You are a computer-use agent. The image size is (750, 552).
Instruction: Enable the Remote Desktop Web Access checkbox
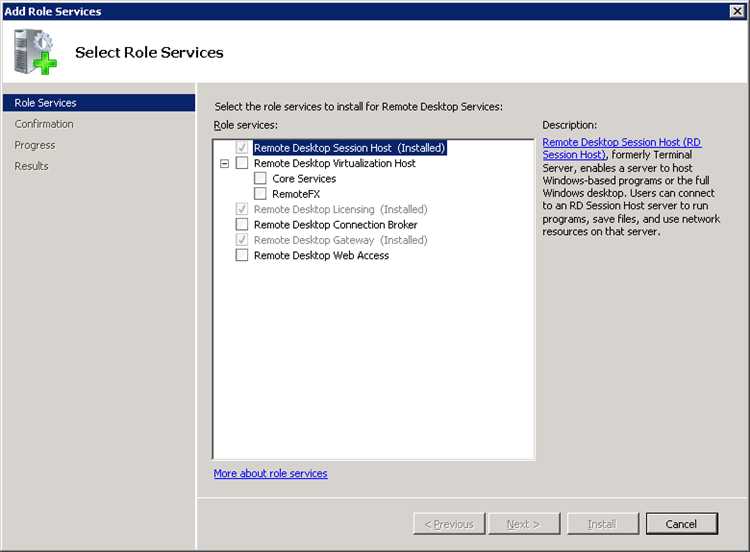[242, 255]
